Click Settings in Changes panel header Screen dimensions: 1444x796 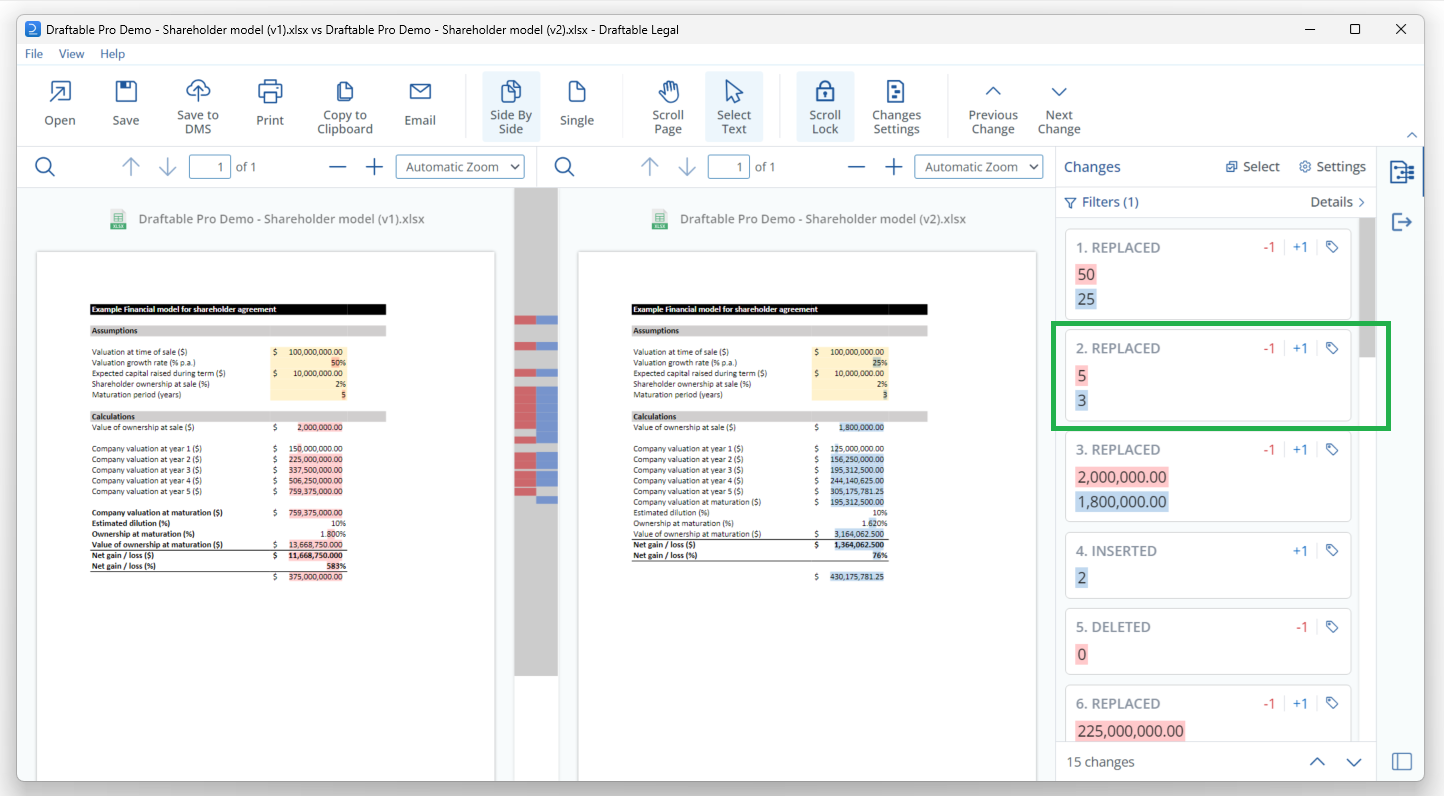(x=1332, y=167)
